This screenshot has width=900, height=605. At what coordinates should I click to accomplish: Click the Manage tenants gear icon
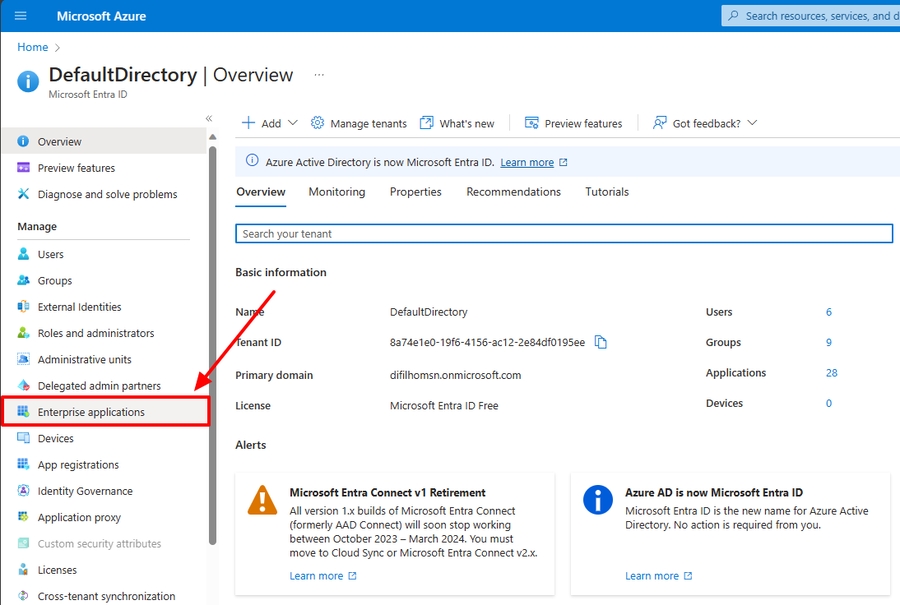point(318,123)
